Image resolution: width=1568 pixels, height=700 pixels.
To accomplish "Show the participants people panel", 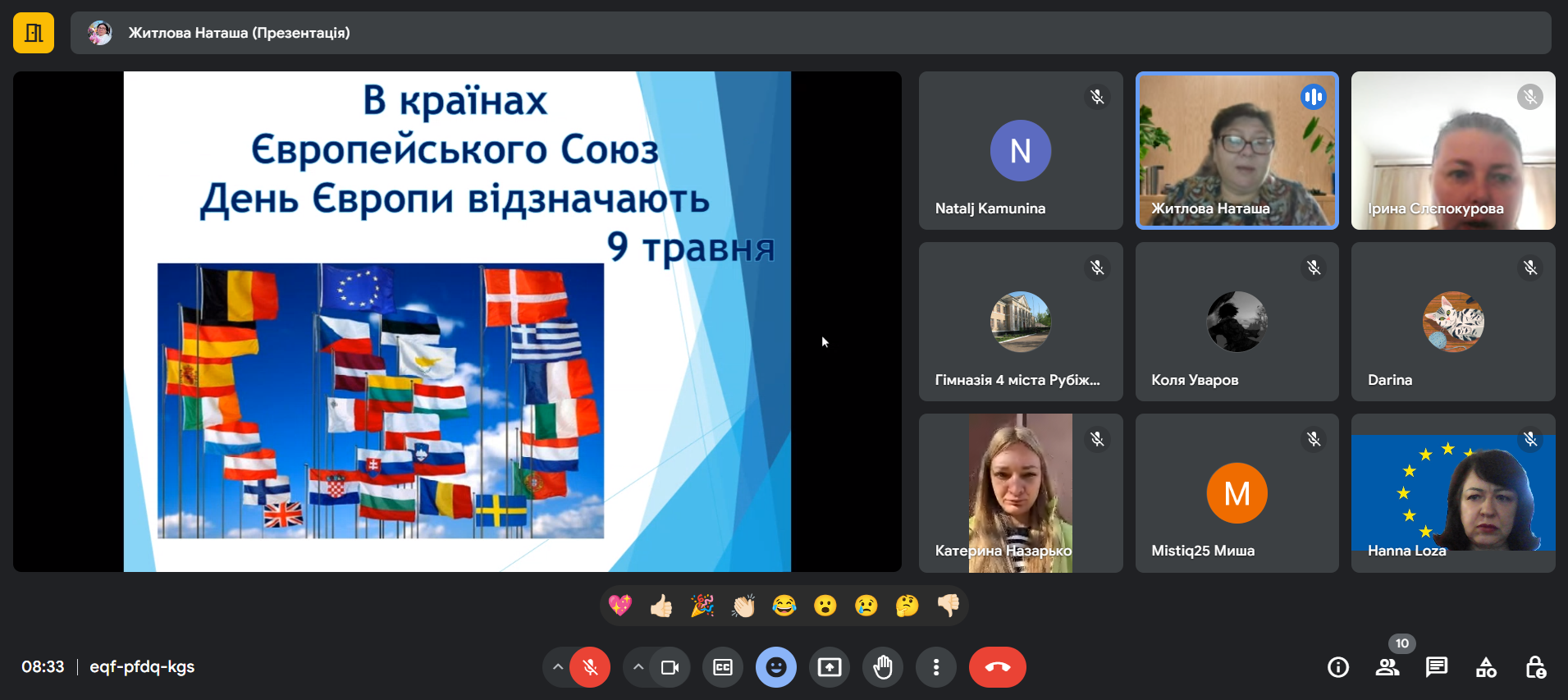I will [x=1387, y=667].
